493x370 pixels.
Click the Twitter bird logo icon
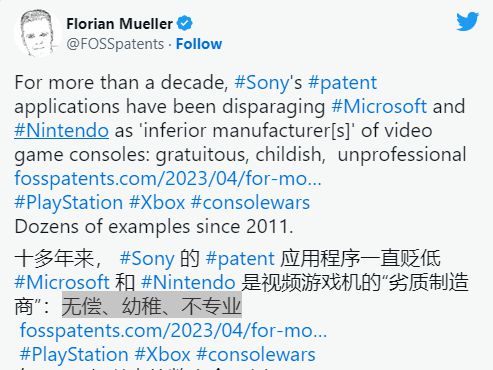click(467, 21)
